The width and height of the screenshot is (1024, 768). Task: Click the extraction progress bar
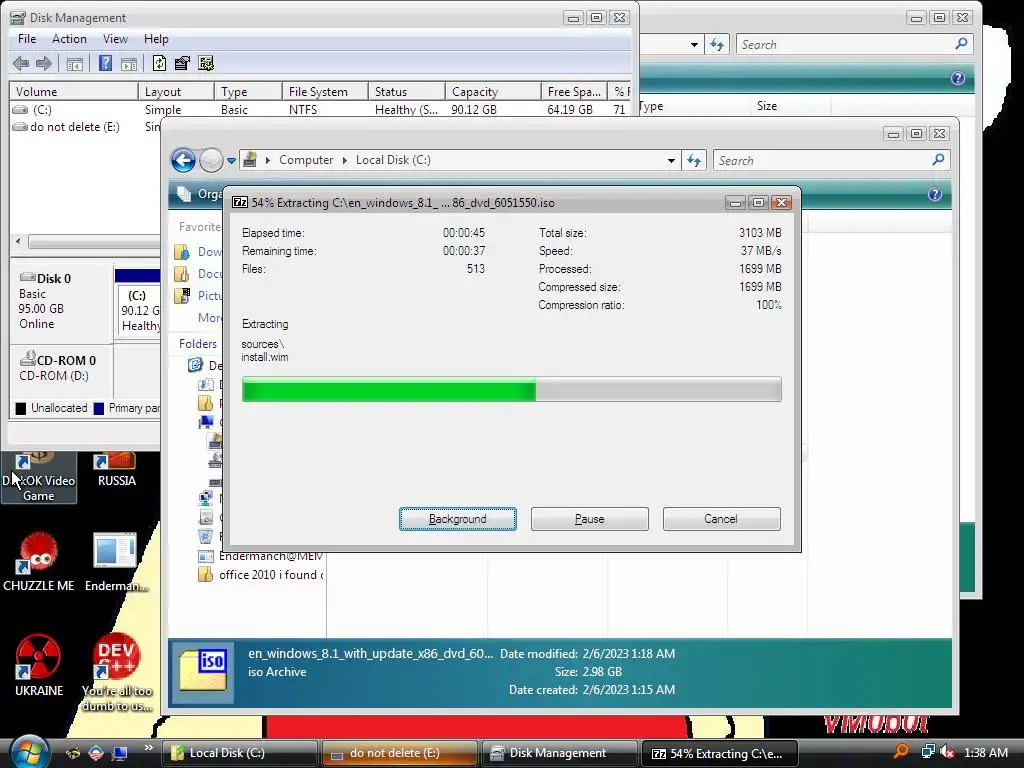click(x=511, y=389)
